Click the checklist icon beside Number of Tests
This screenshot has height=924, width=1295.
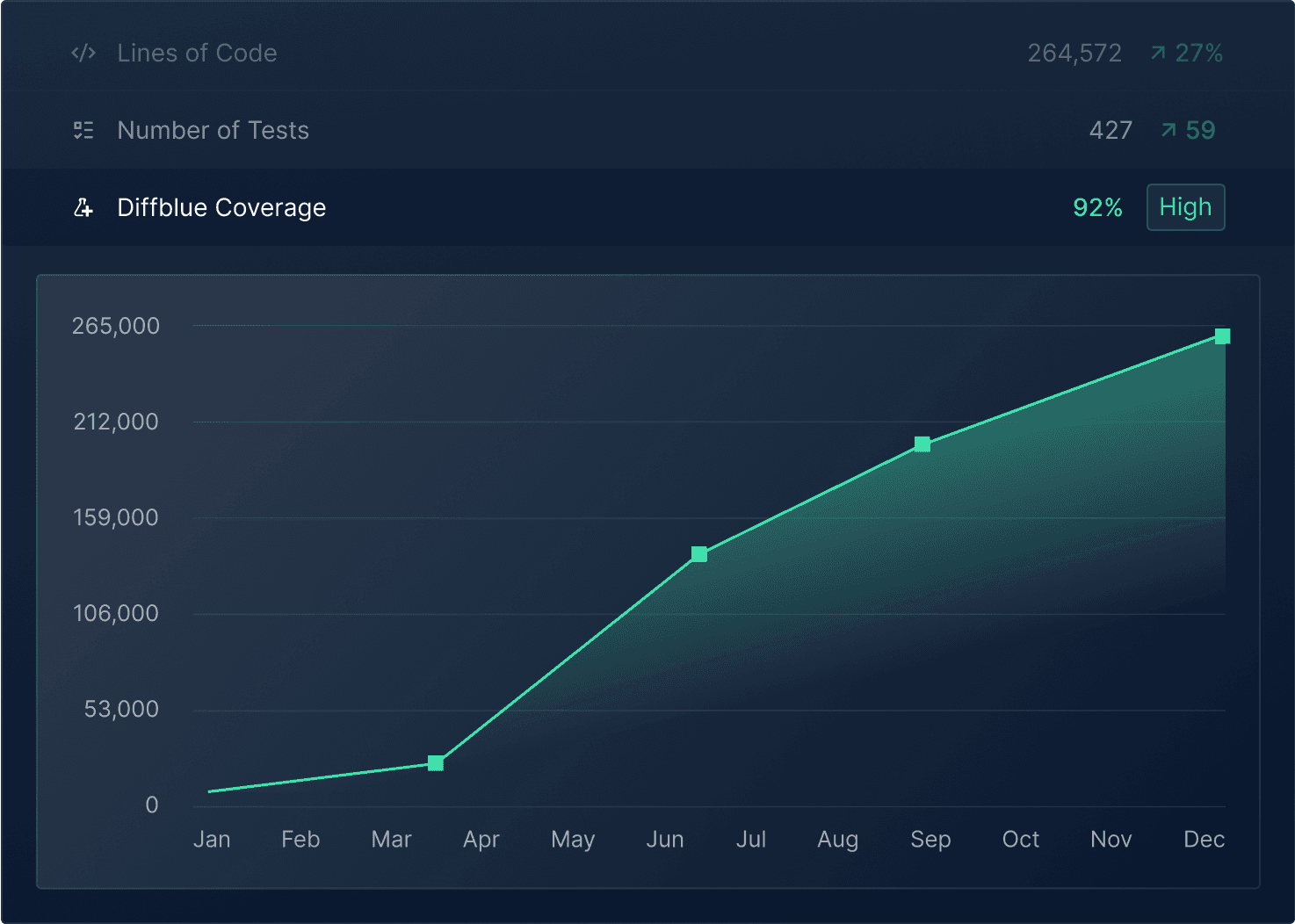click(83, 131)
